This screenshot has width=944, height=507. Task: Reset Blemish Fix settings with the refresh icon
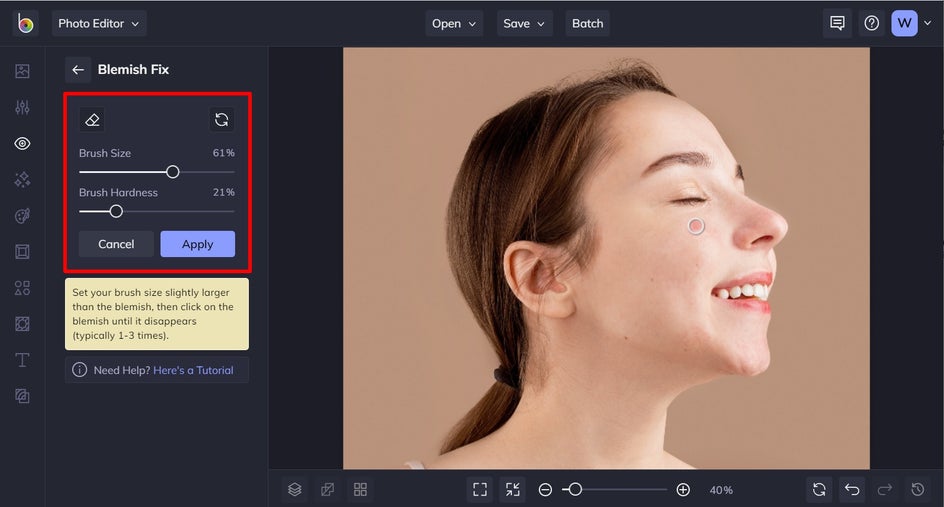(221, 120)
